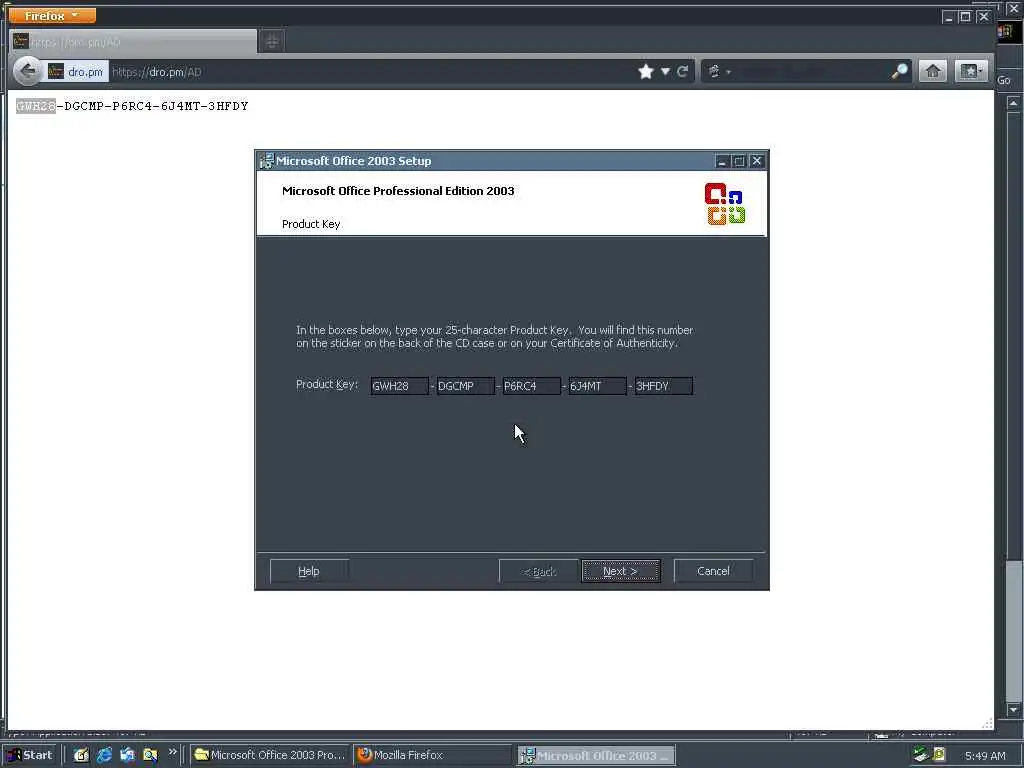Click the Go button at right edge
This screenshot has height=768, width=1024.
pos(1004,80)
